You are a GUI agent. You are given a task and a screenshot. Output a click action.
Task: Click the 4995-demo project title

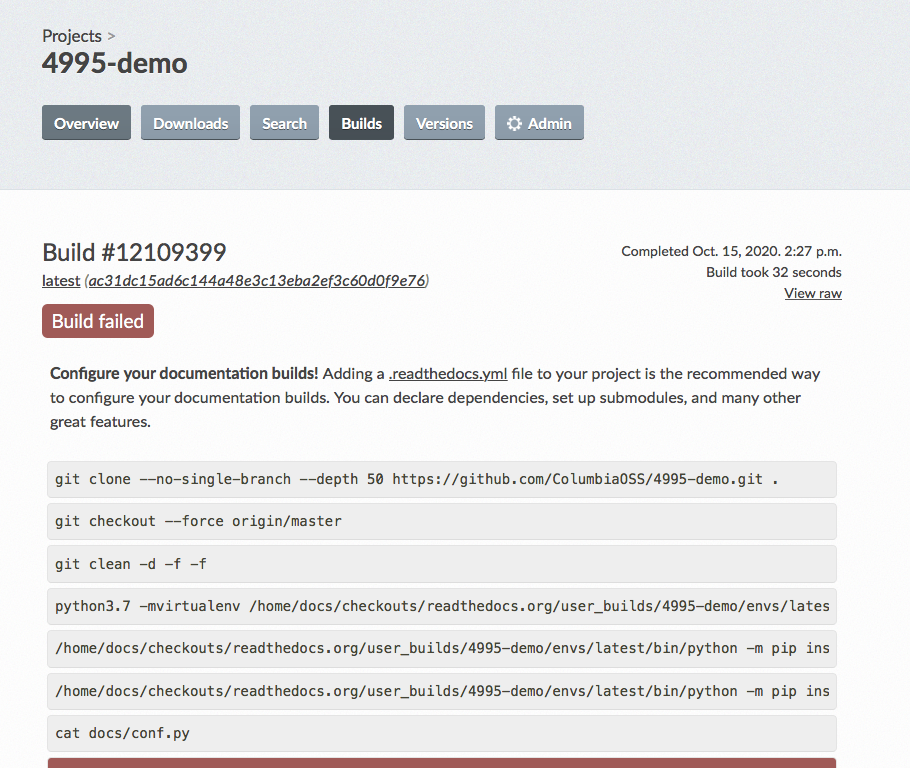pos(115,63)
